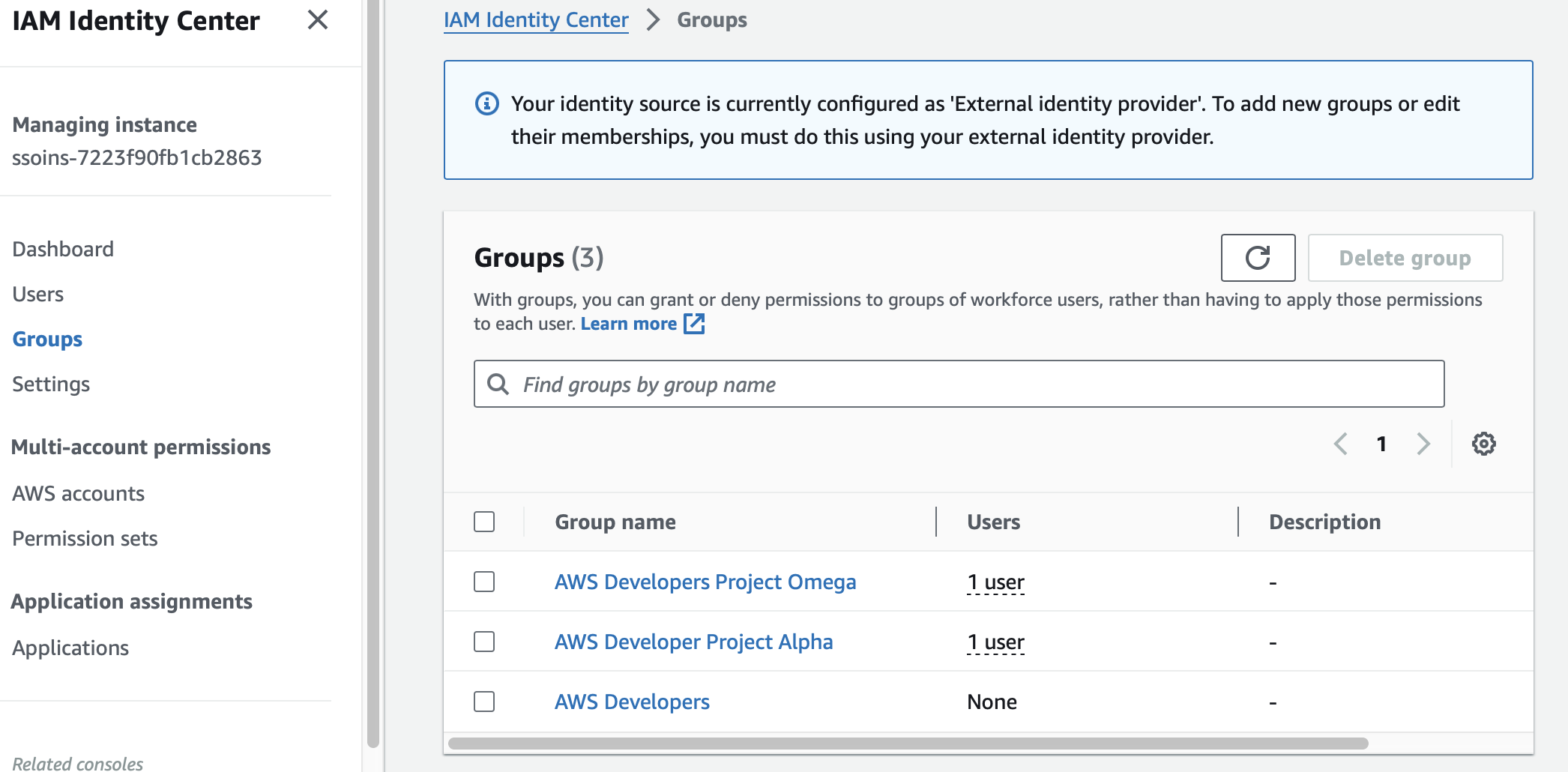
Task: Open the AWS Developers Project Omega group
Action: click(705, 582)
